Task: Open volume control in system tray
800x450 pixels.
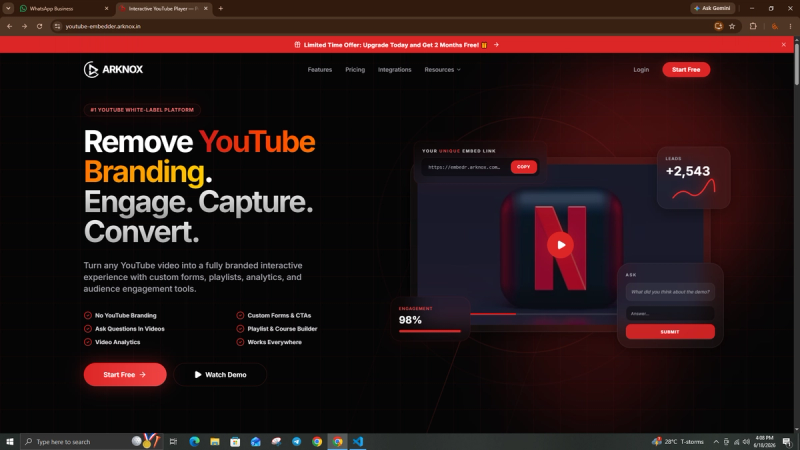Action: 746,442
